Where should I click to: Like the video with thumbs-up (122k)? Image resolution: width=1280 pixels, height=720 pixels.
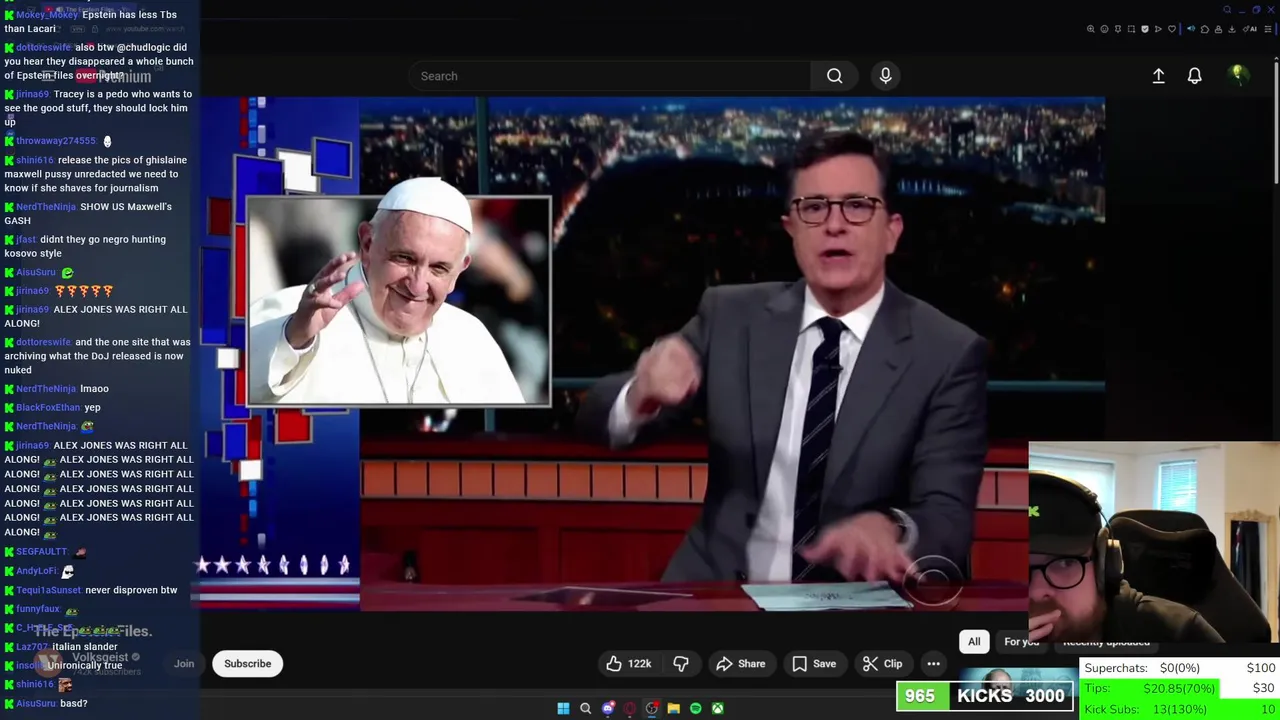629,664
